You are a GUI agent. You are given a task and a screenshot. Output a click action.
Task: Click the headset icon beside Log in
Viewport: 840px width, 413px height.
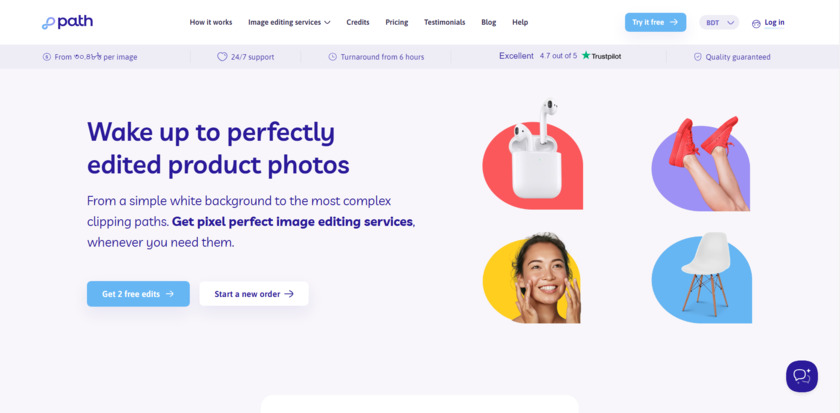tap(756, 24)
